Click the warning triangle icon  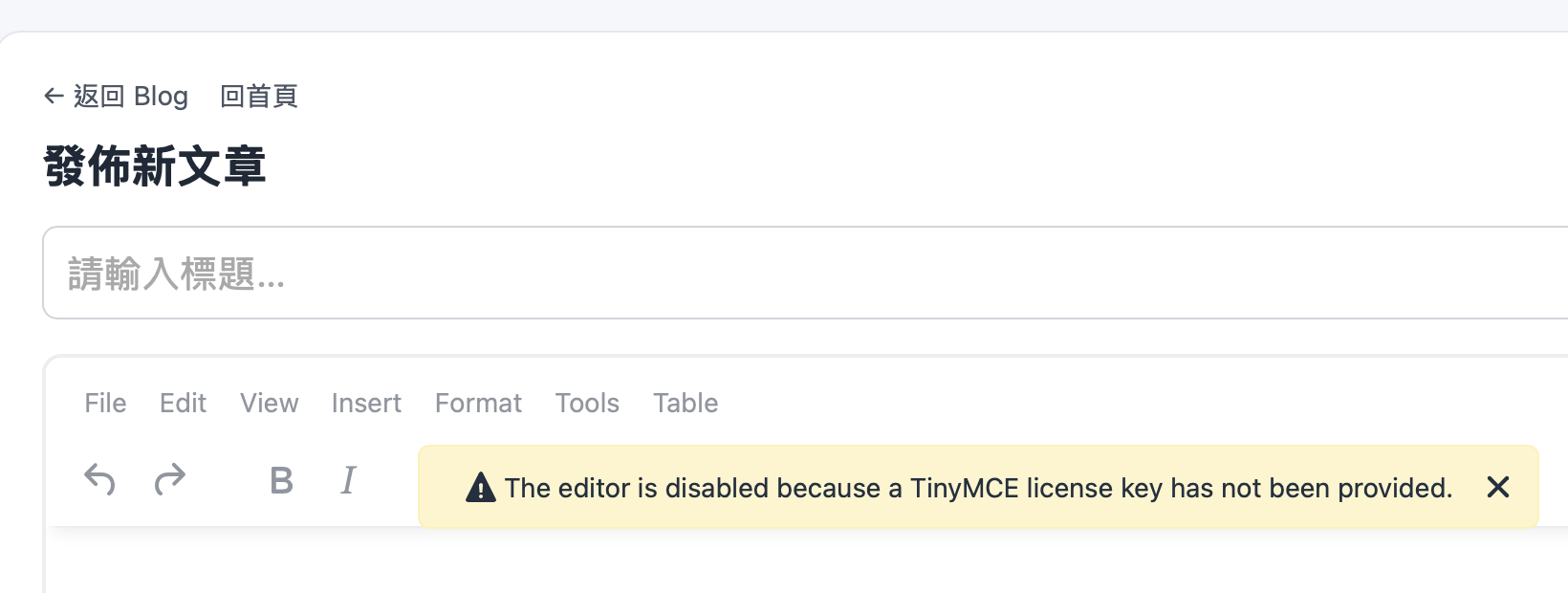pos(480,488)
